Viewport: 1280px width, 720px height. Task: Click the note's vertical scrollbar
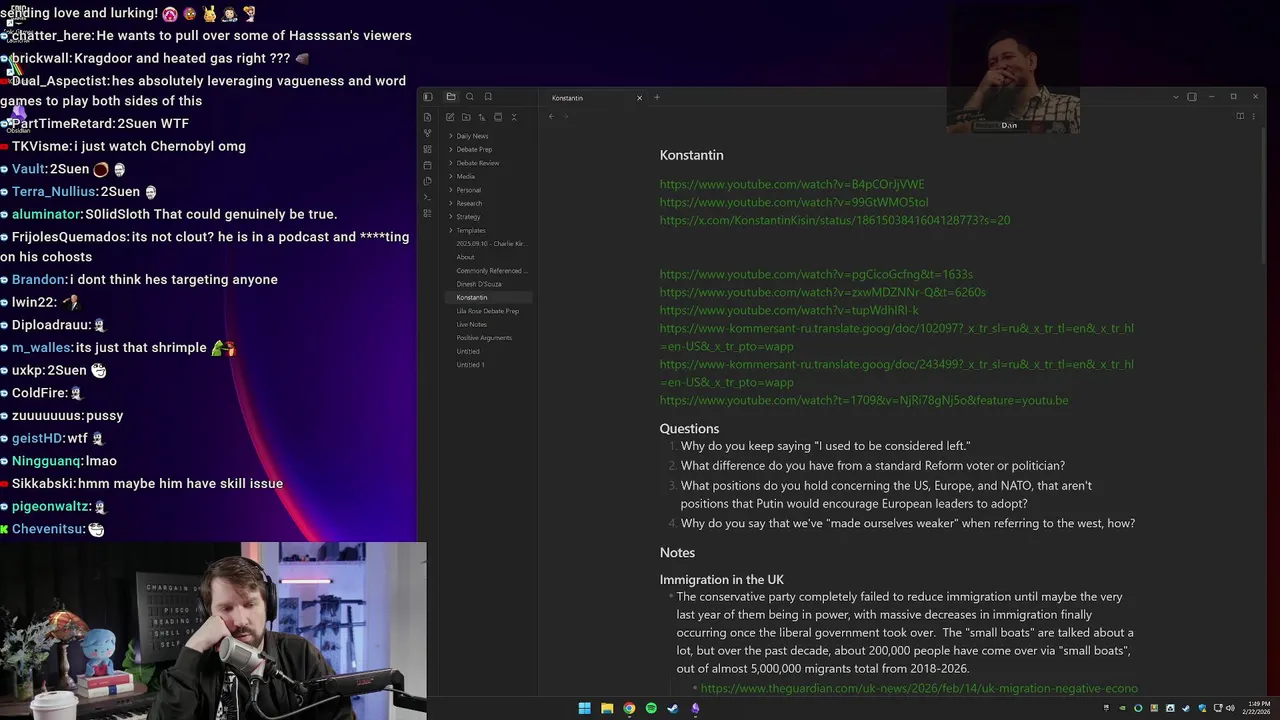(x=1263, y=190)
